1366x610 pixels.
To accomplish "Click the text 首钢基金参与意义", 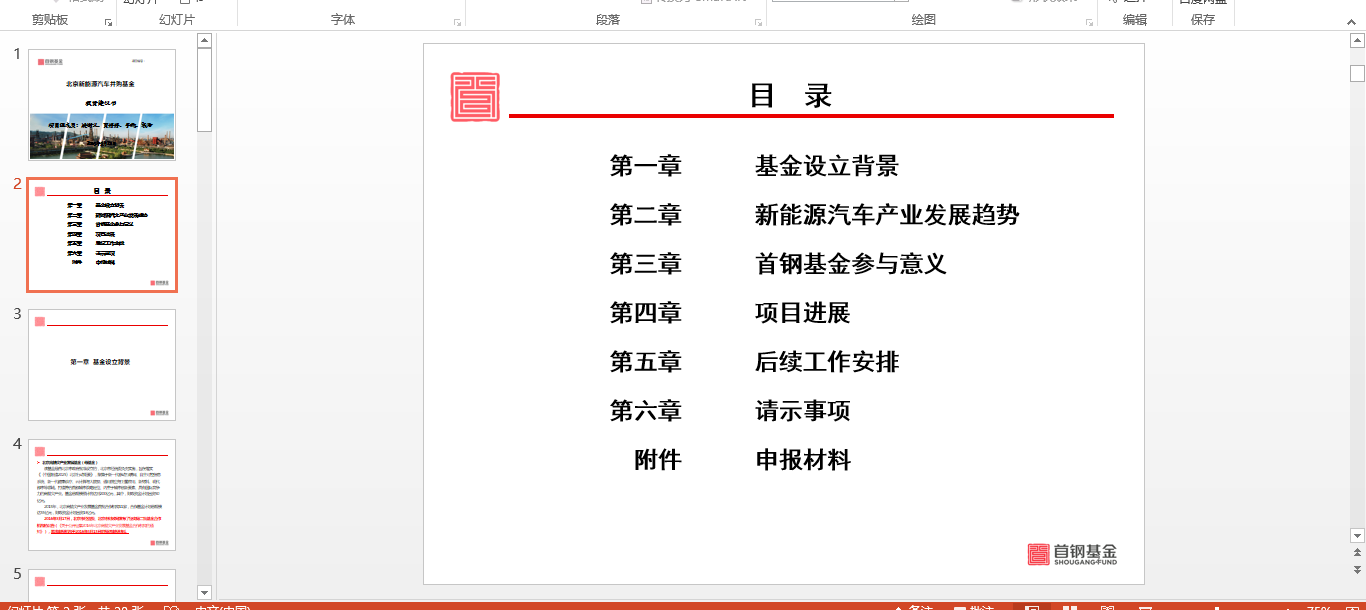I will coord(851,264).
